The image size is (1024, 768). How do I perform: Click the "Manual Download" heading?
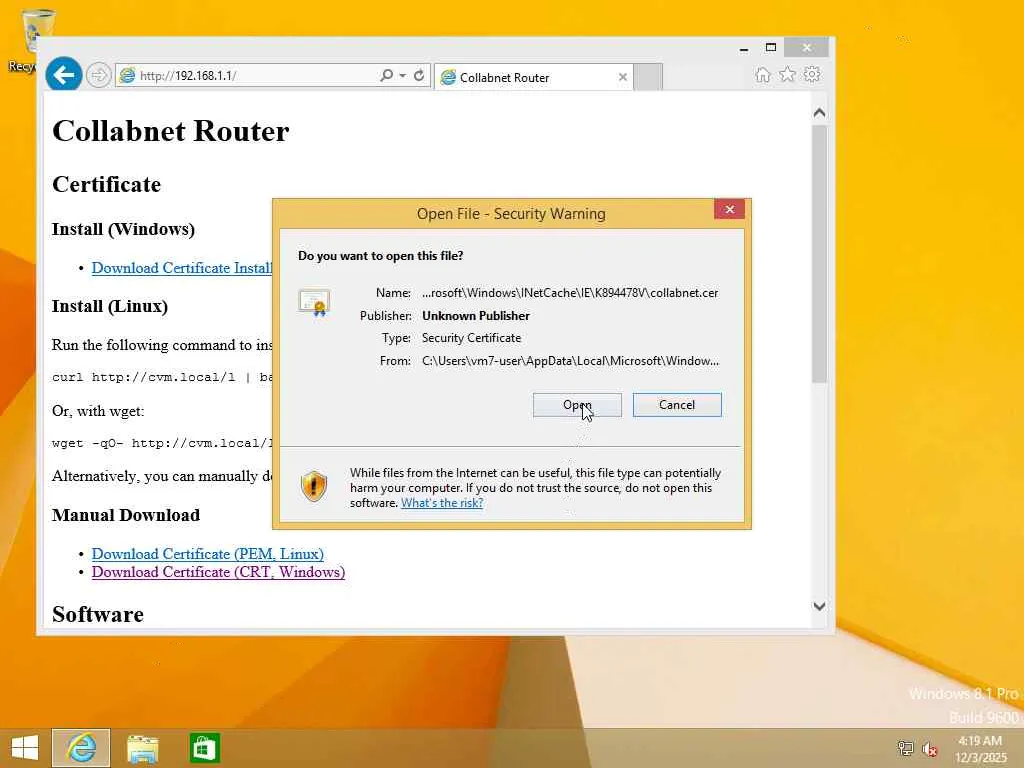126,515
